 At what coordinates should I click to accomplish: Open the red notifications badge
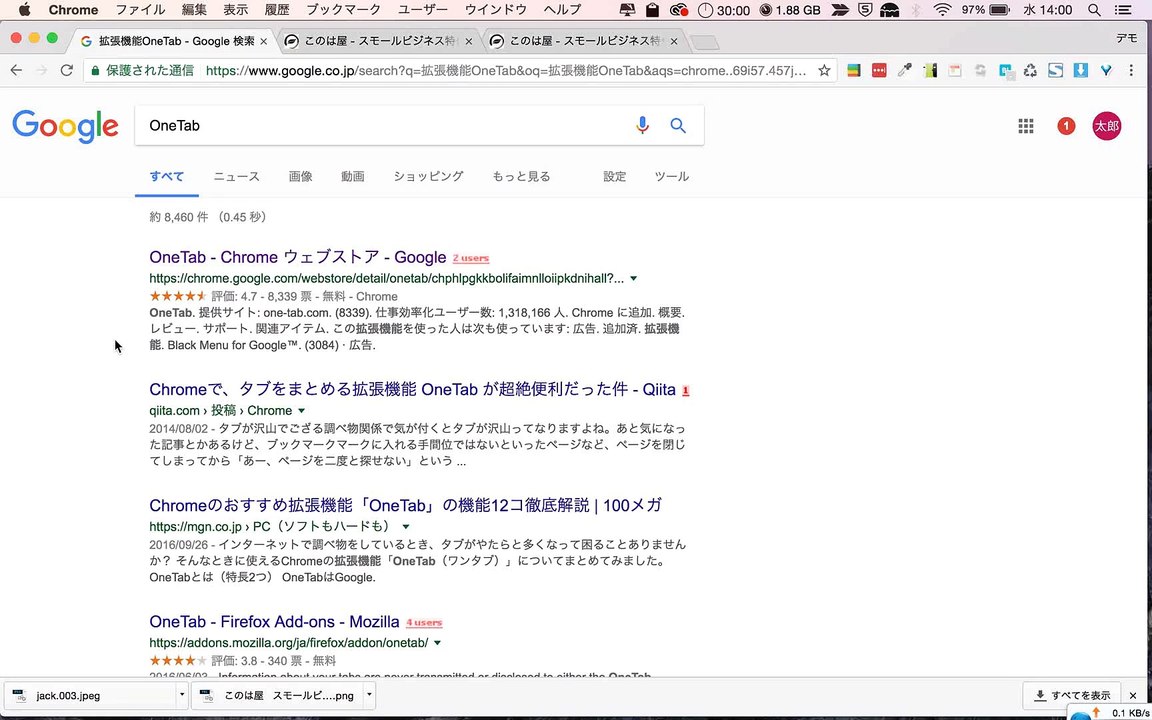[1066, 126]
